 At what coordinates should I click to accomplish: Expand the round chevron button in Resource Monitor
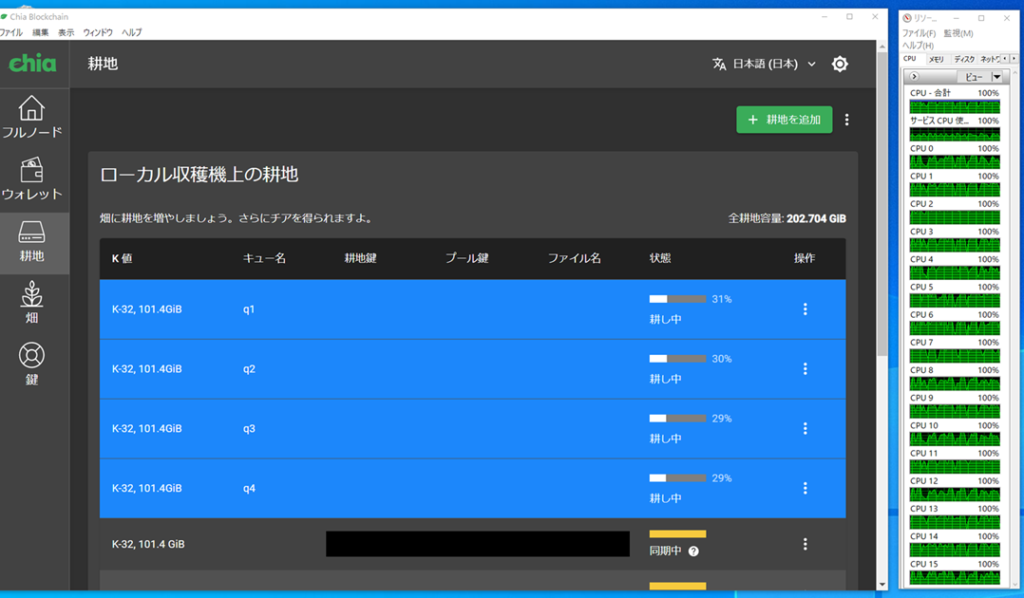(914, 77)
